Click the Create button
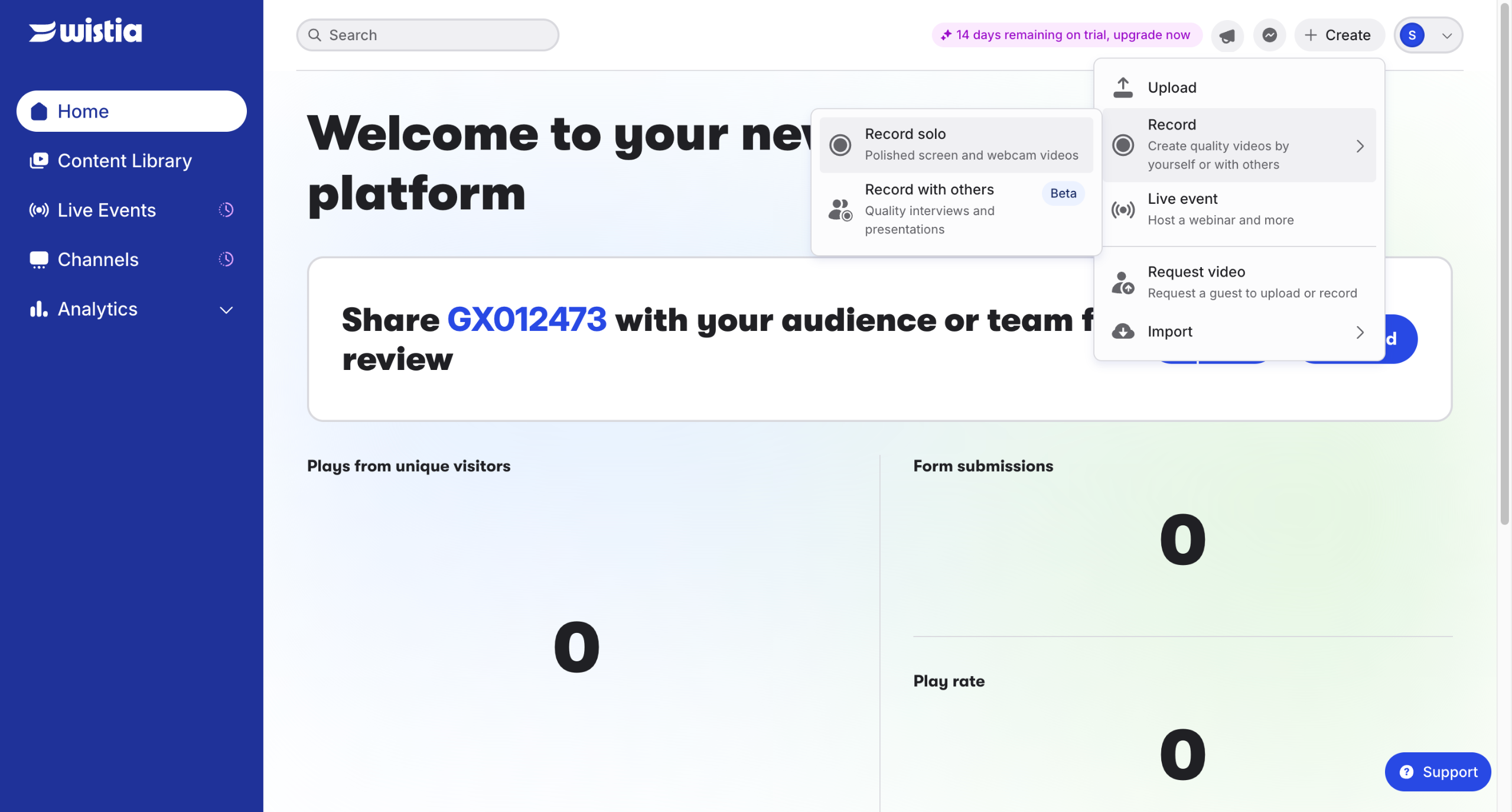Image resolution: width=1512 pixels, height=812 pixels. tap(1338, 35)
